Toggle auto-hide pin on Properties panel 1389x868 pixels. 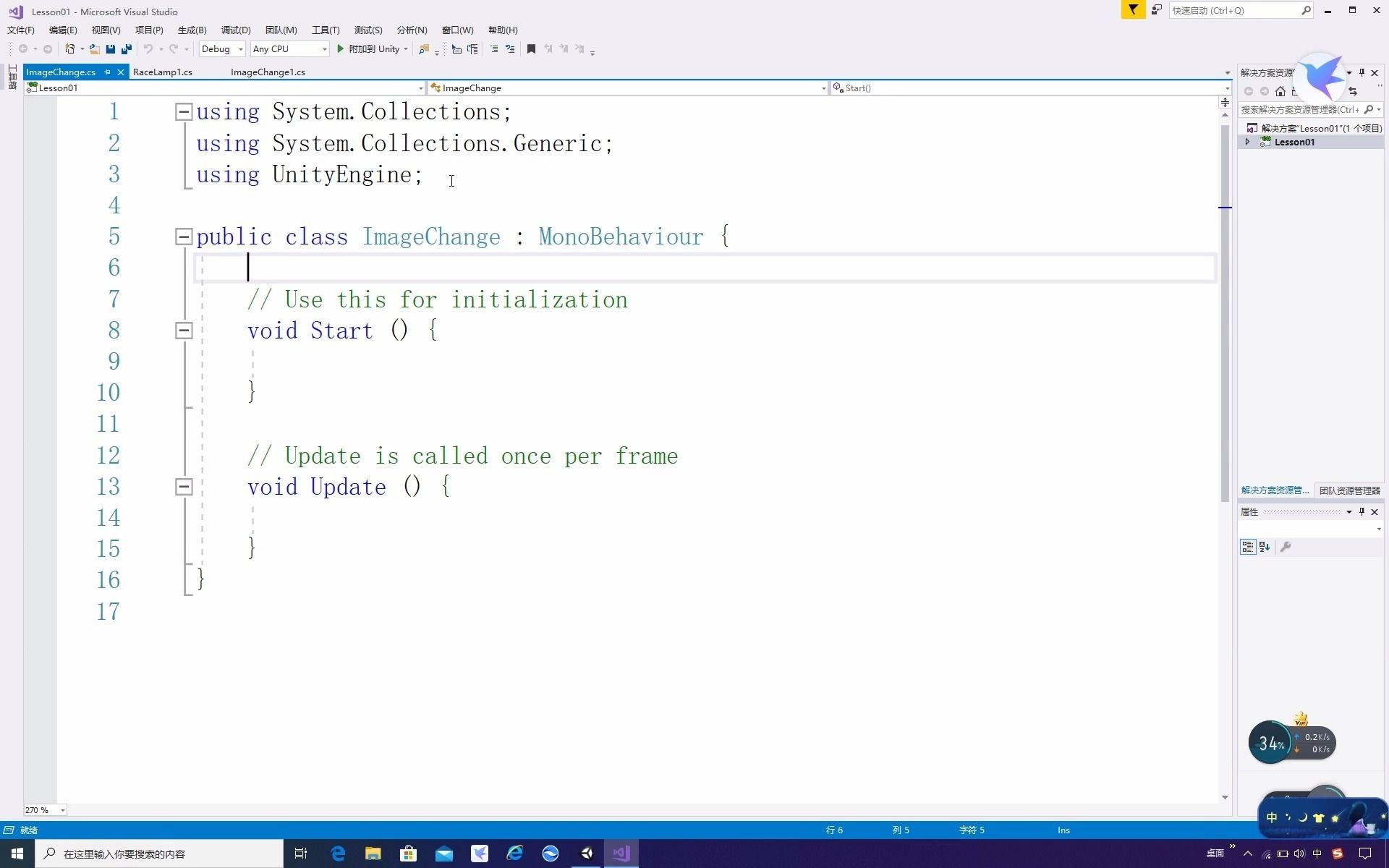pos(1362,511)
